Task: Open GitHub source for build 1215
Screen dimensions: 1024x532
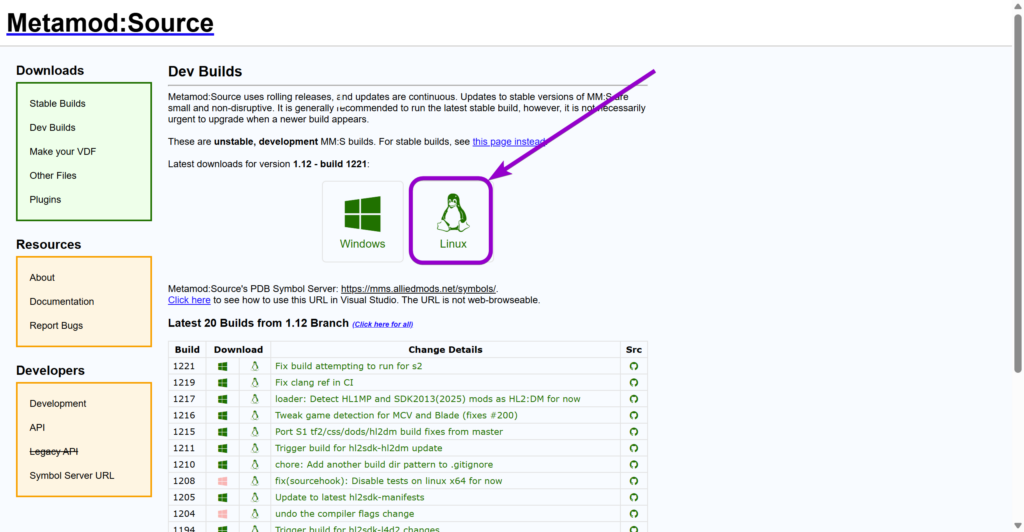Action: (633, 431)
